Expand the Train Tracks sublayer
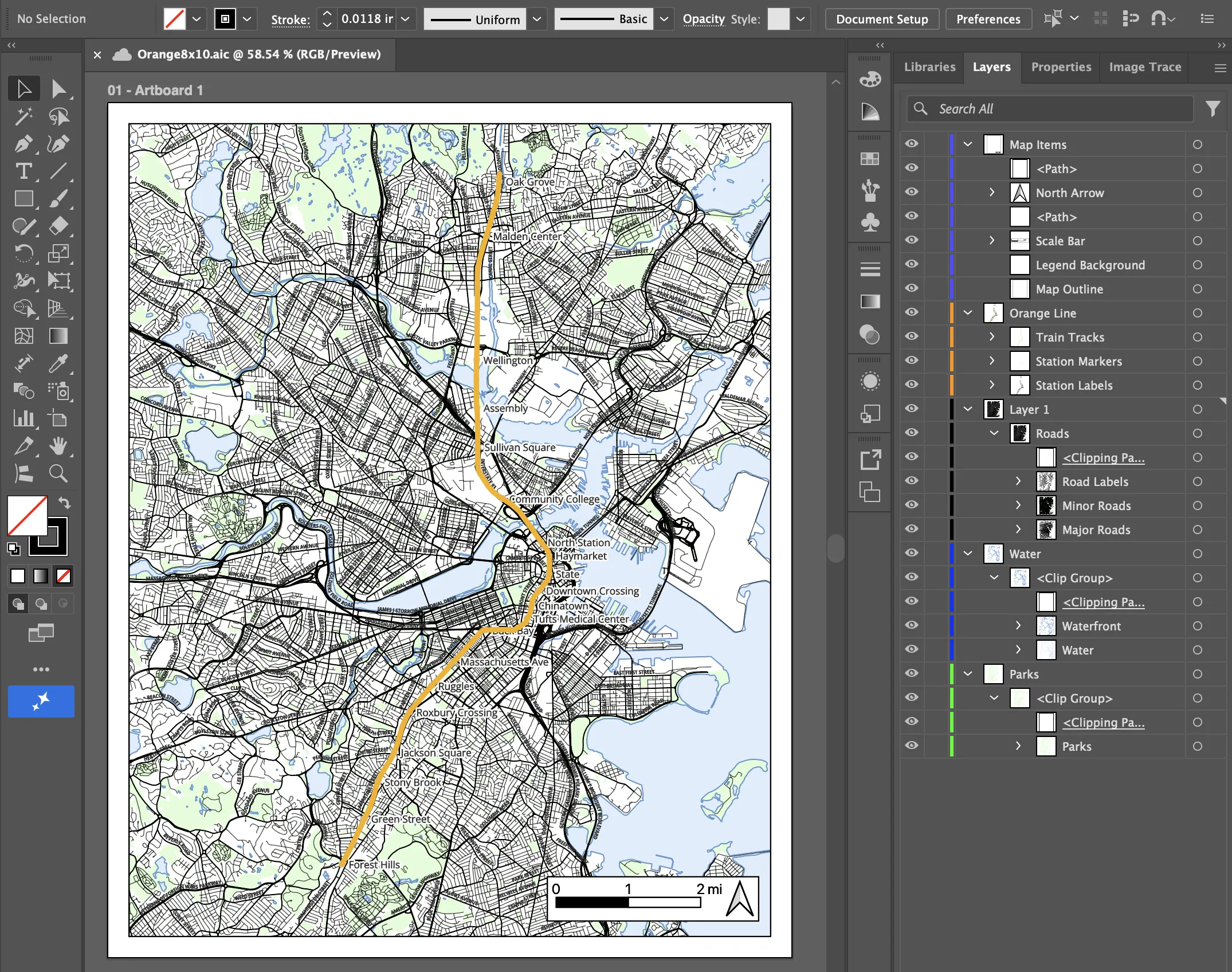The image size is (1232, 972). 992,337
